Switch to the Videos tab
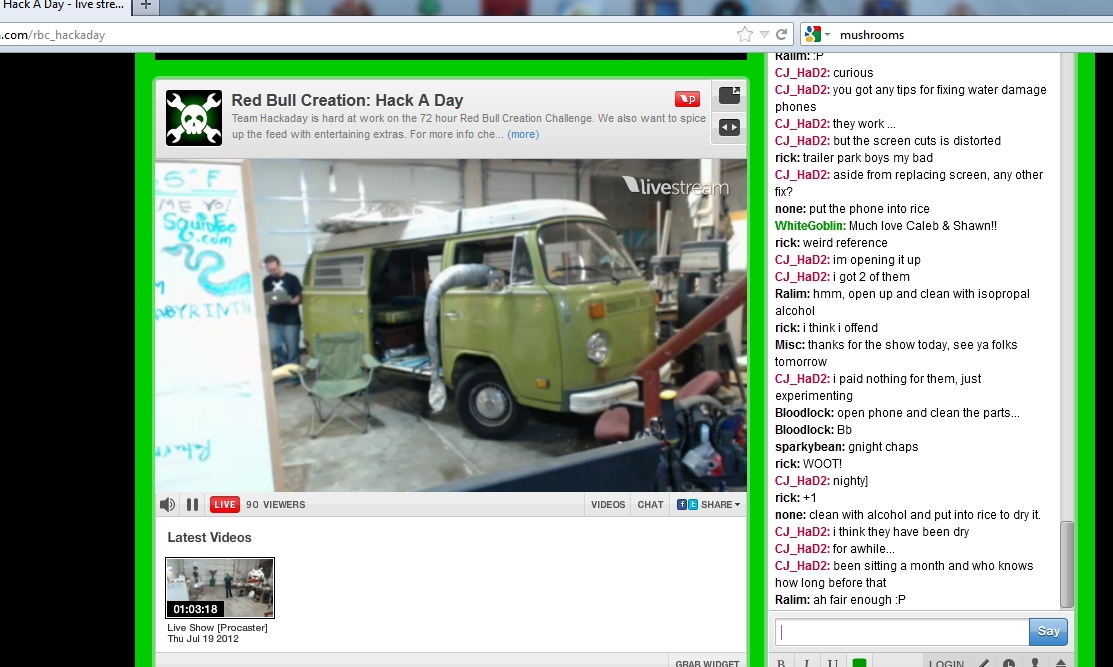Image resolution: width=1113 pixels, height=667 pixels. pyautogui.click(x=608, y=505)
